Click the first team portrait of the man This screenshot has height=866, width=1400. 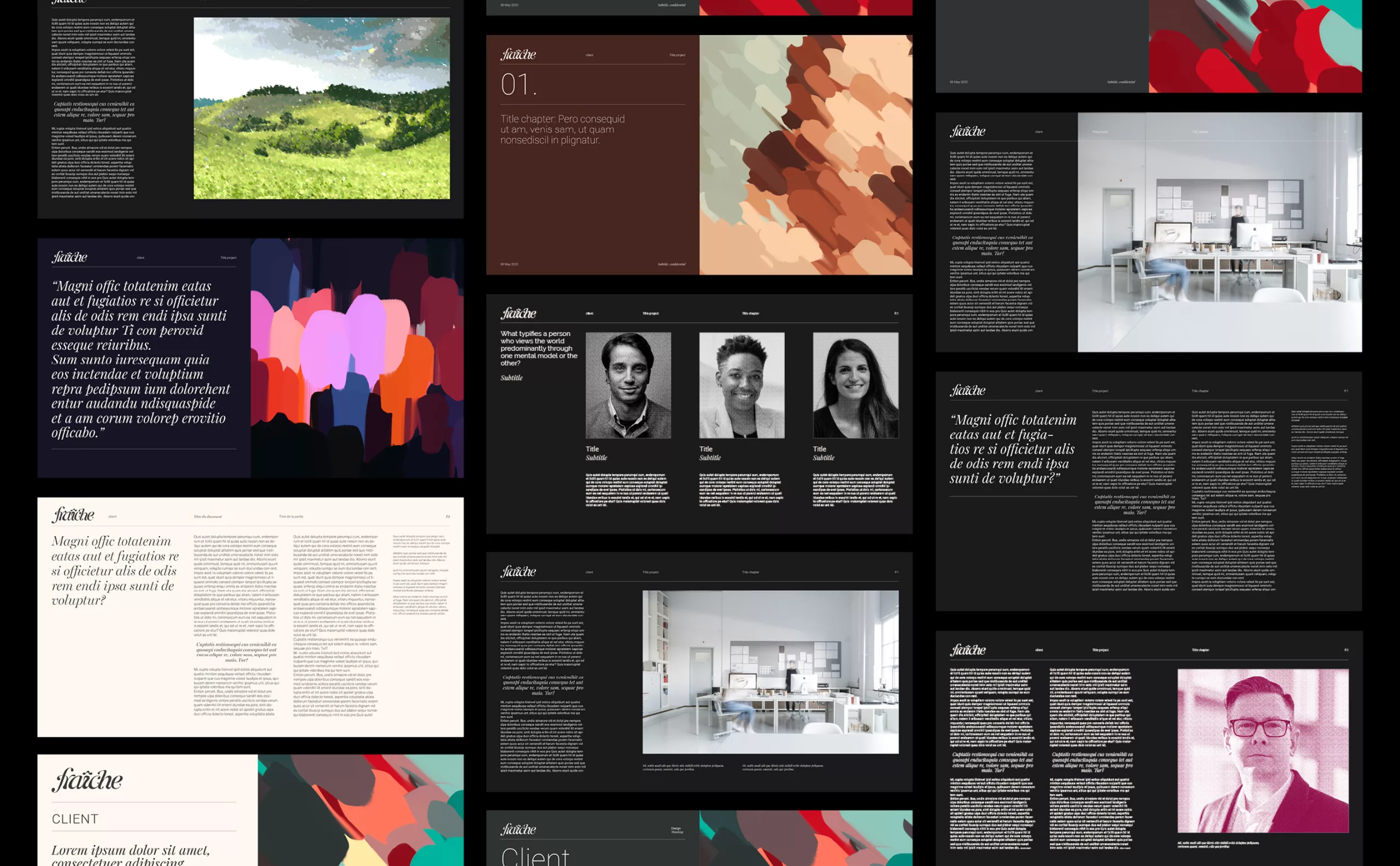[628, 386]
